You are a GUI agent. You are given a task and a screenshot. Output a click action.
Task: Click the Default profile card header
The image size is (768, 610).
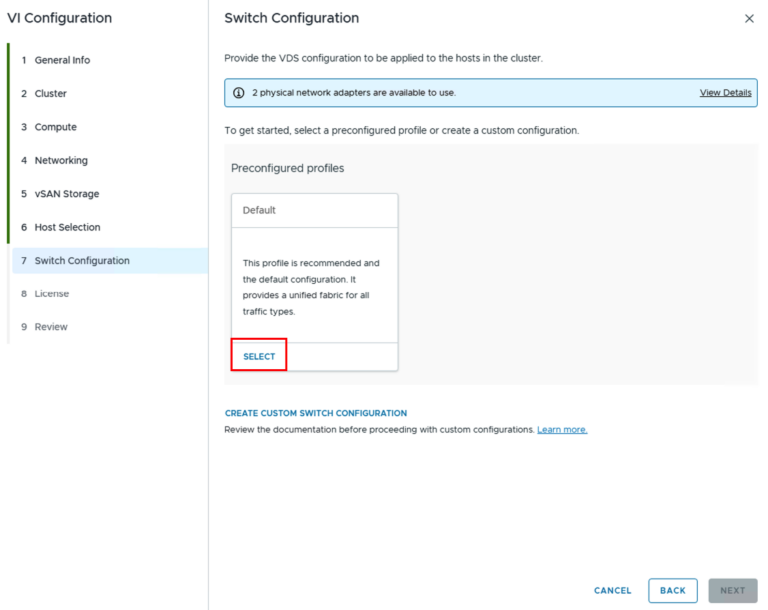click(314, 210)
